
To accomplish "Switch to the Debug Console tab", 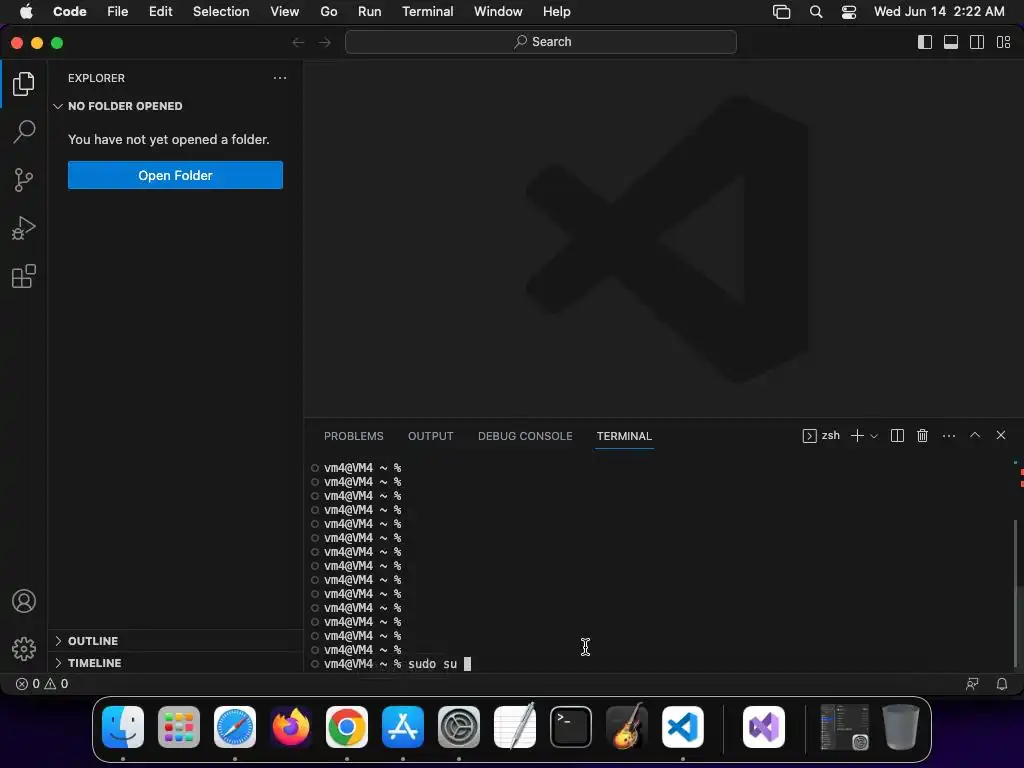I will coord(525,436).
